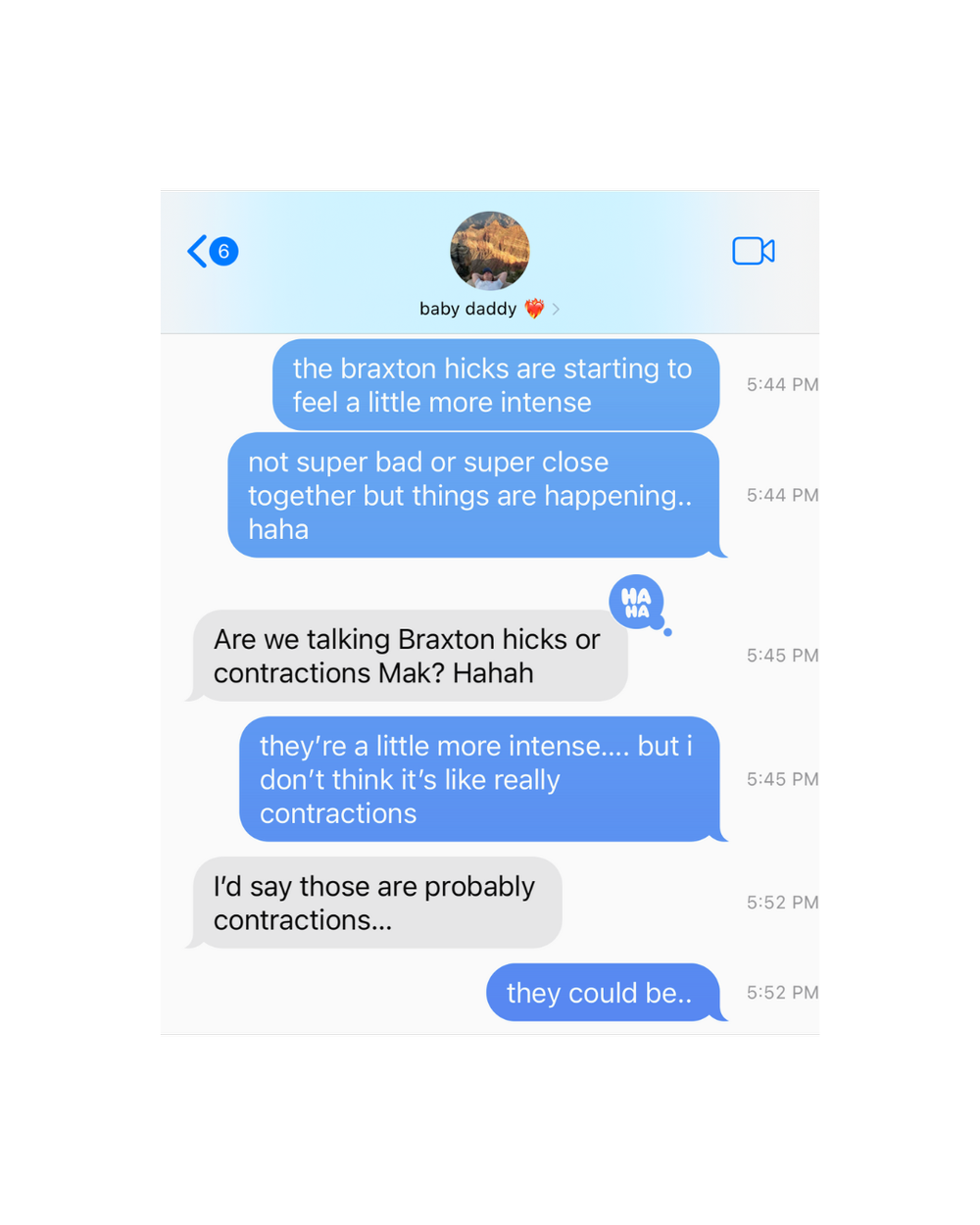Tap the little more intense message bubble

(x=480, y=779)
